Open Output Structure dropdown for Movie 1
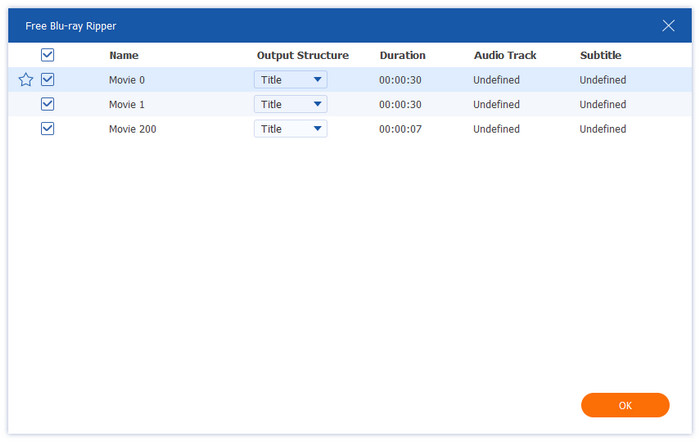Viewport: 700px width, 442px height. pyautogui.click(x=290, y=104)
